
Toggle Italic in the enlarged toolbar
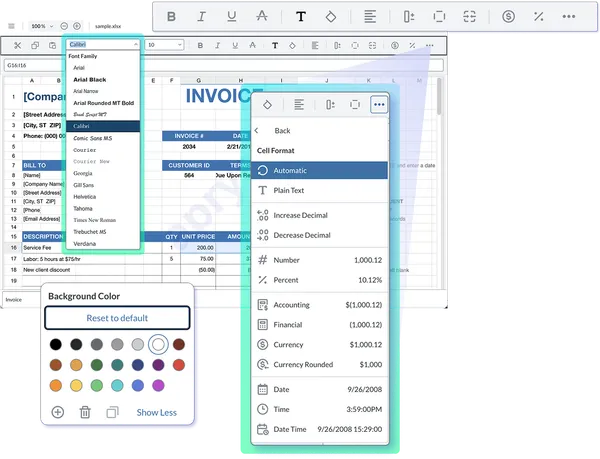tap(201, 16)
